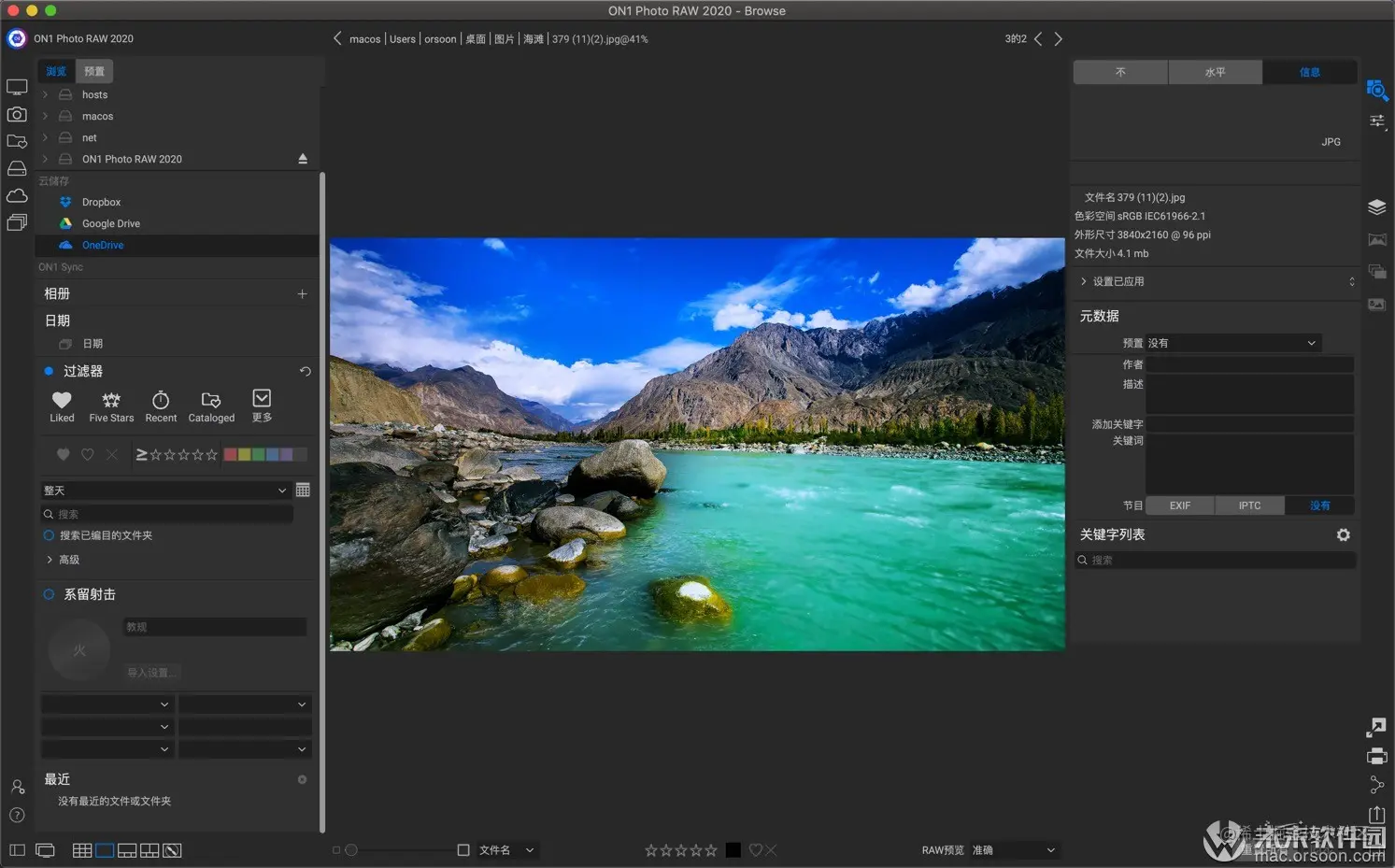Open the 更多 filter options
The width and height of the screenshot is (1395, 868).
click(262, 406)
